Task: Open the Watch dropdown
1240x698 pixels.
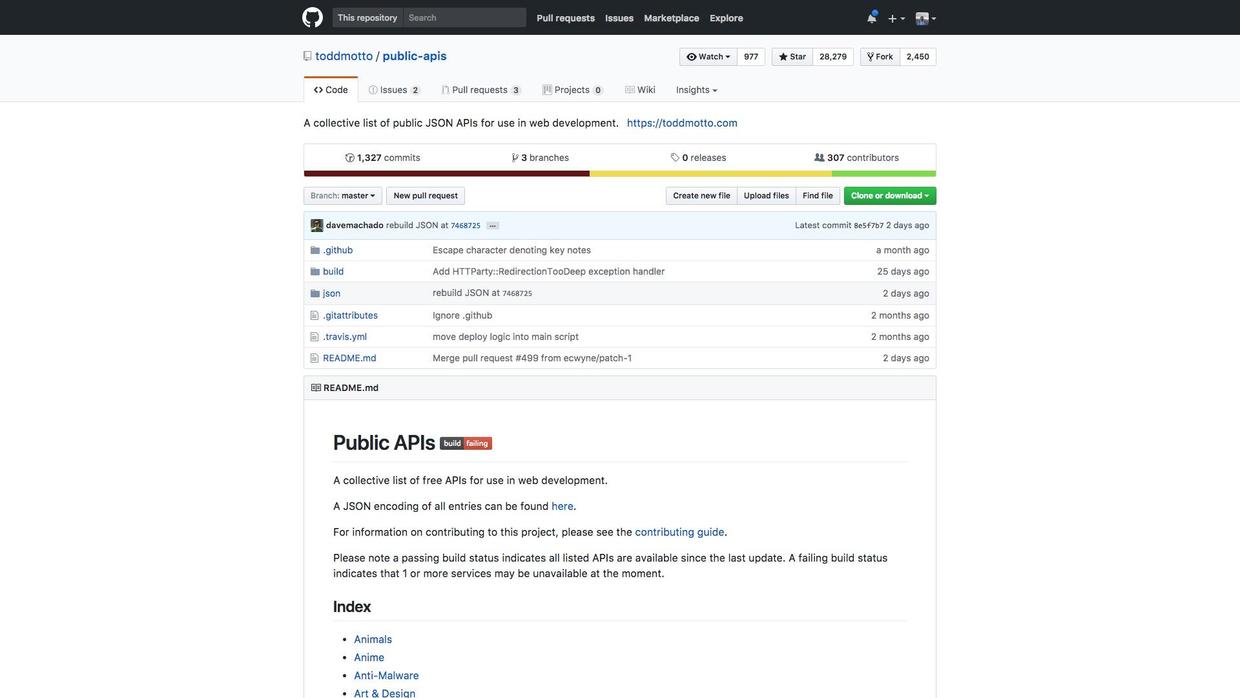Action: tap(708, 57)
